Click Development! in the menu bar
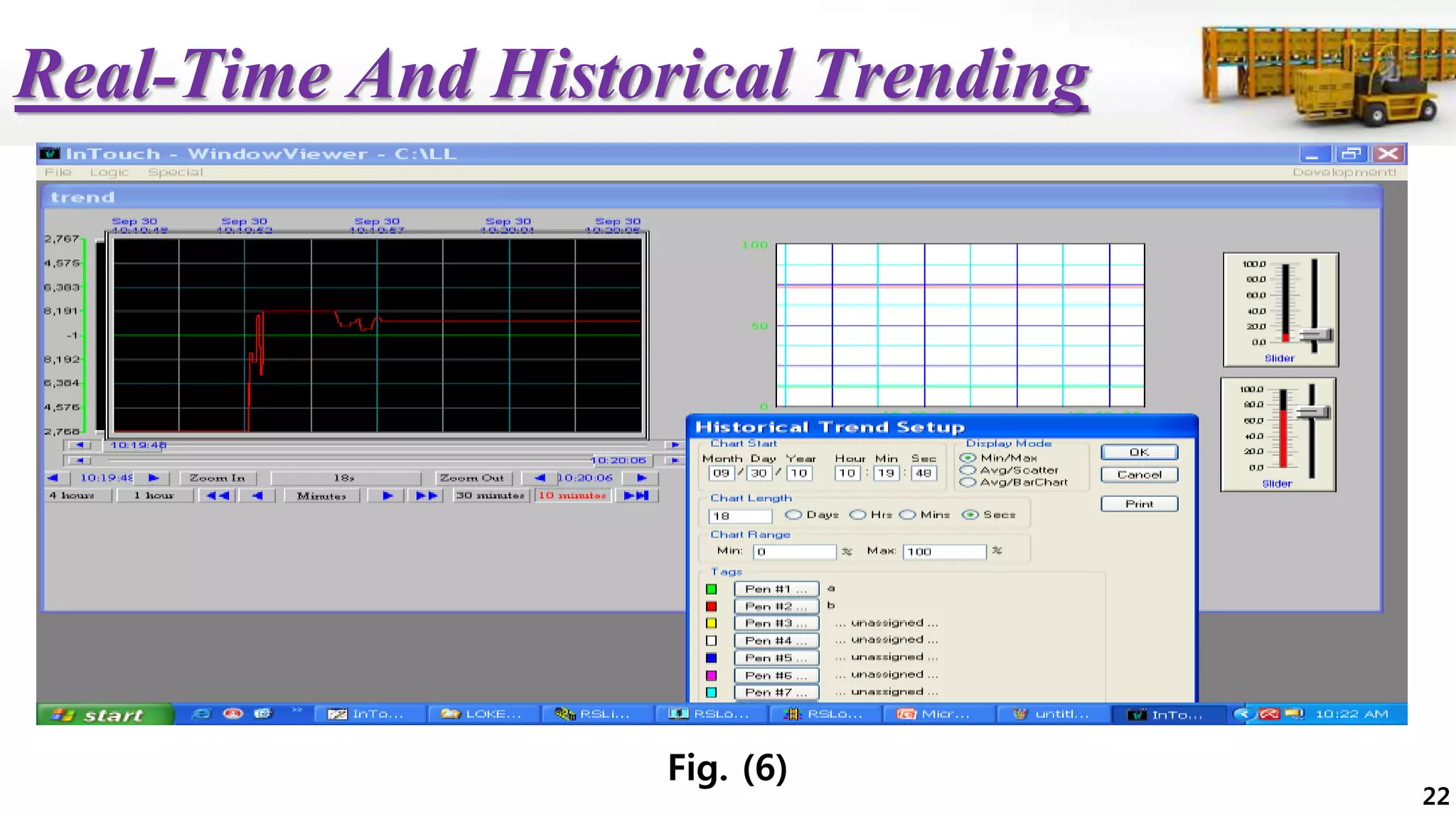Viewport: 1456px width, 819px height. click(x=1344, y=172)
